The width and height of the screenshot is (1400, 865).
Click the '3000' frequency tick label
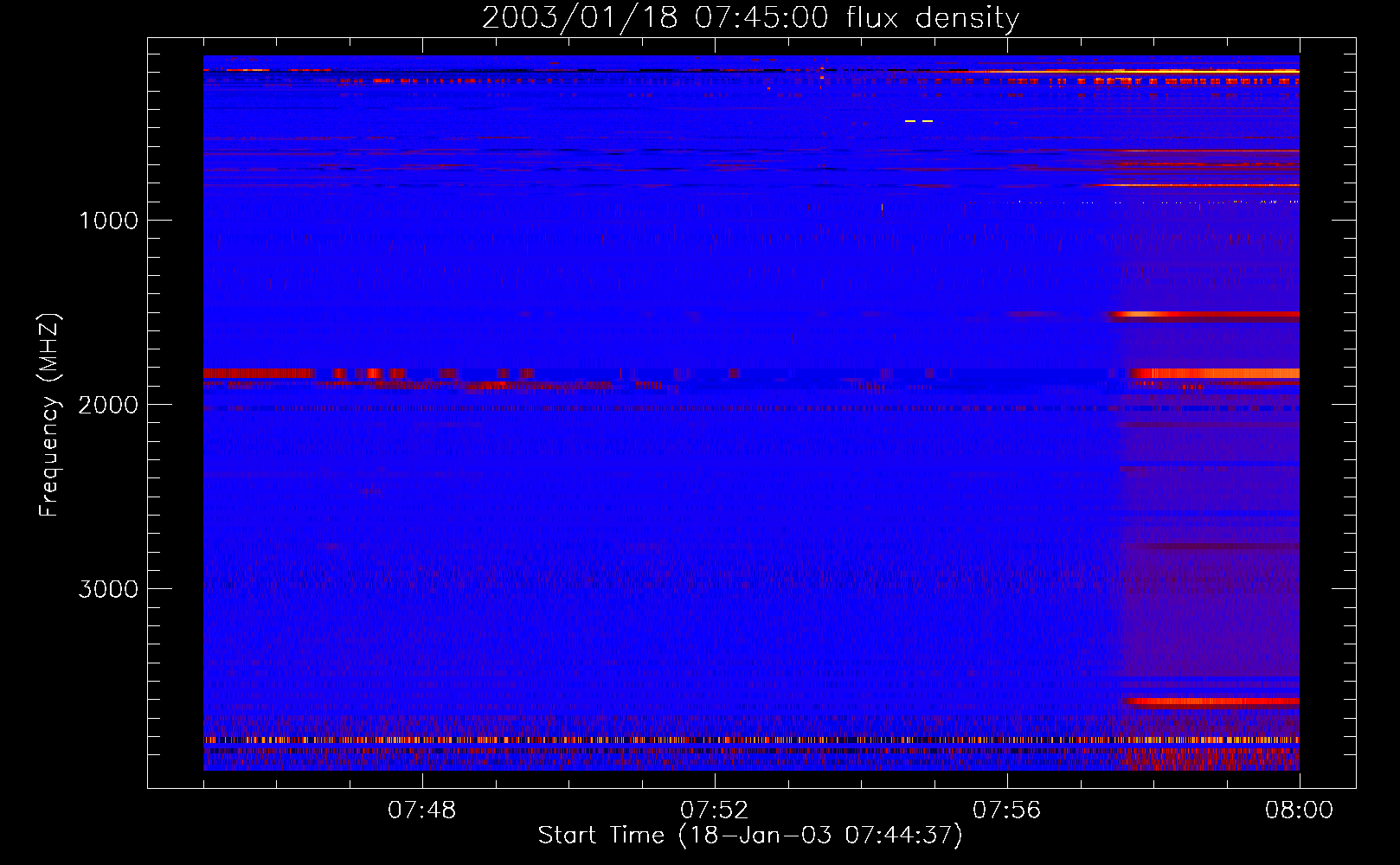pyautogui.click(x=108, y=589)
